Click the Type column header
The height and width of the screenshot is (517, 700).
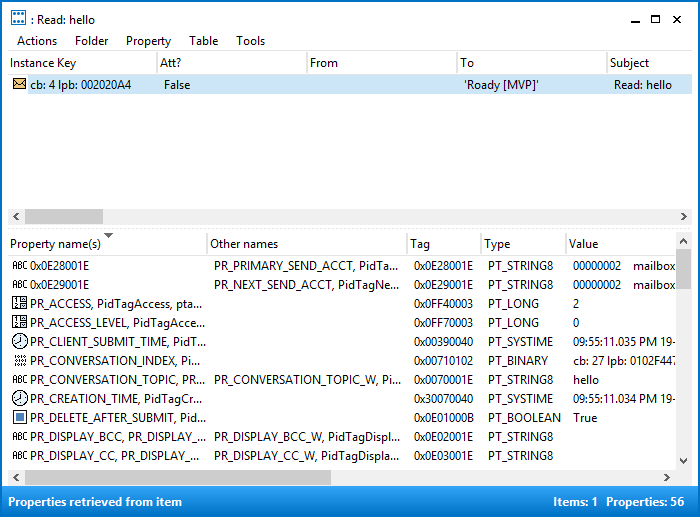497,244
